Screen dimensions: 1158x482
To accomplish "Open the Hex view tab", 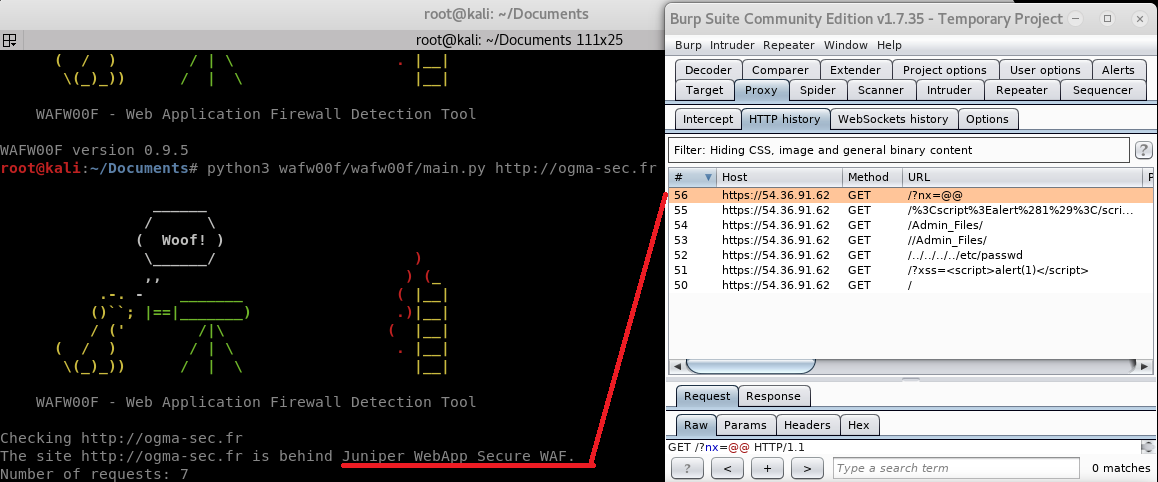I will 859,424.
